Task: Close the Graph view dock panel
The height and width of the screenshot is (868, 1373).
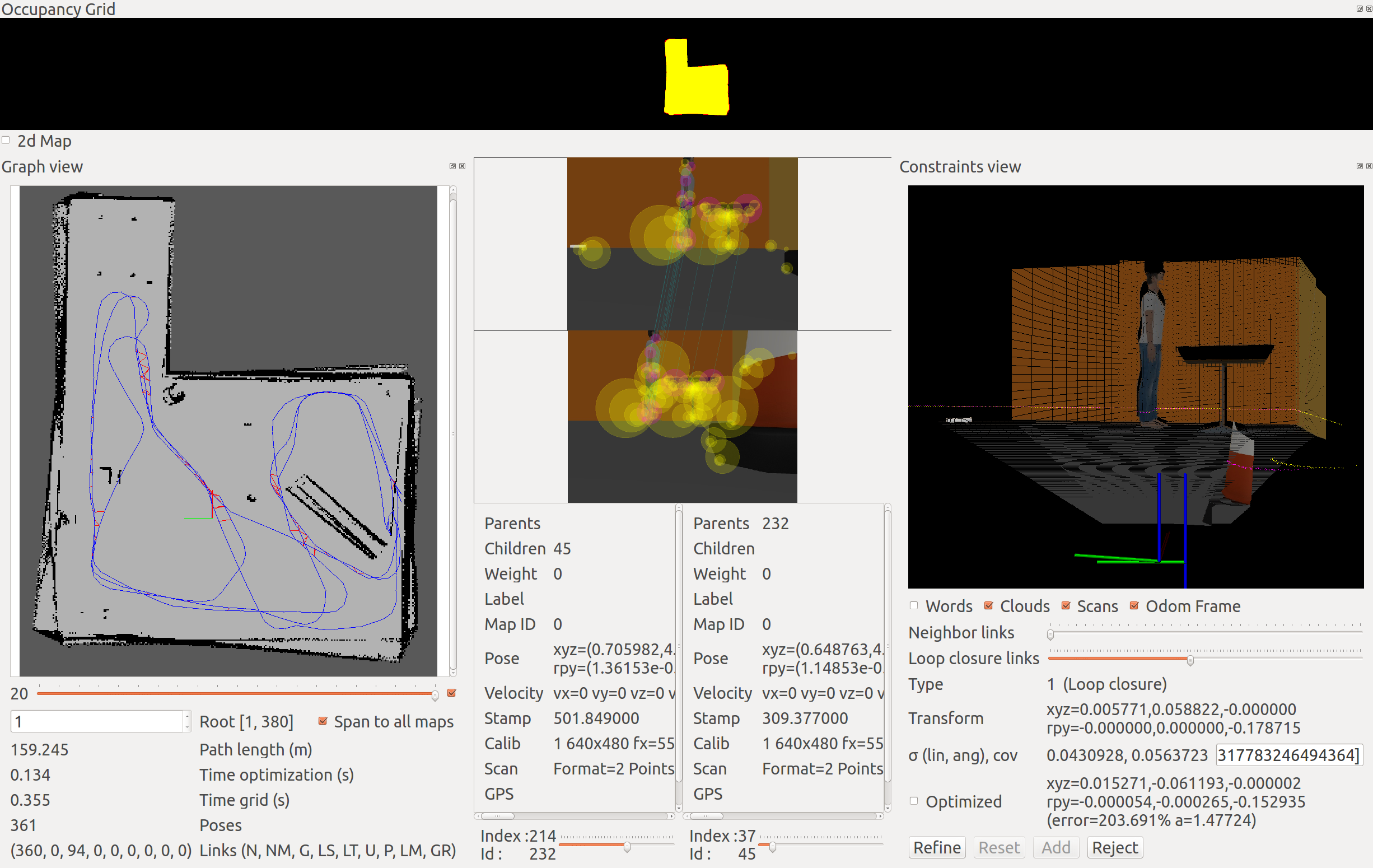Action: click(x=462, y=166)
